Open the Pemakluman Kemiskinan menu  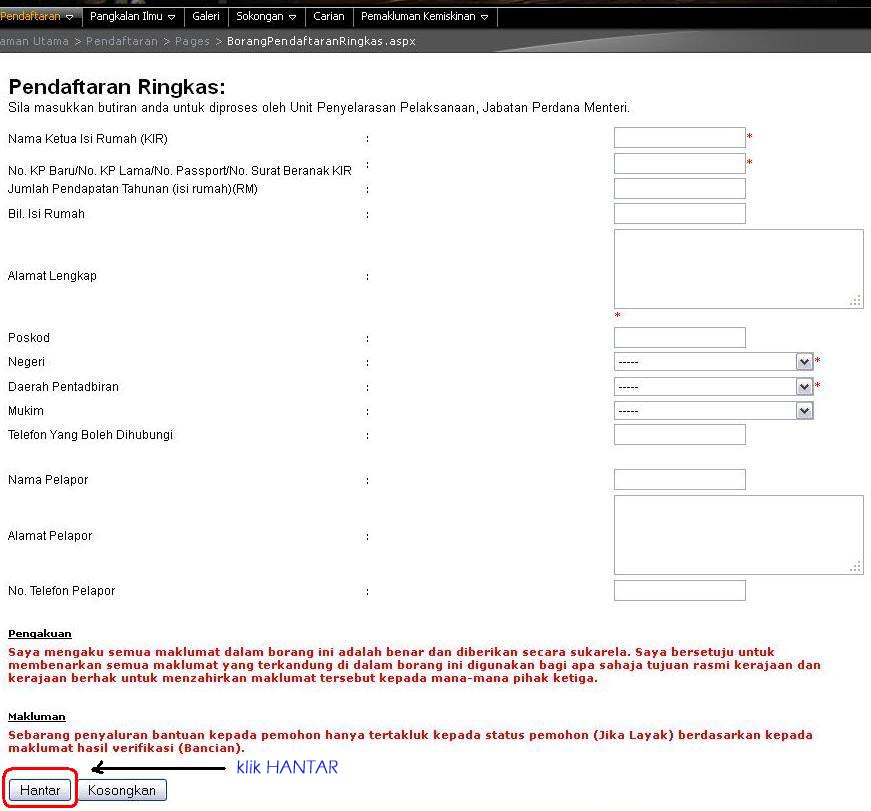pos(425,17)
